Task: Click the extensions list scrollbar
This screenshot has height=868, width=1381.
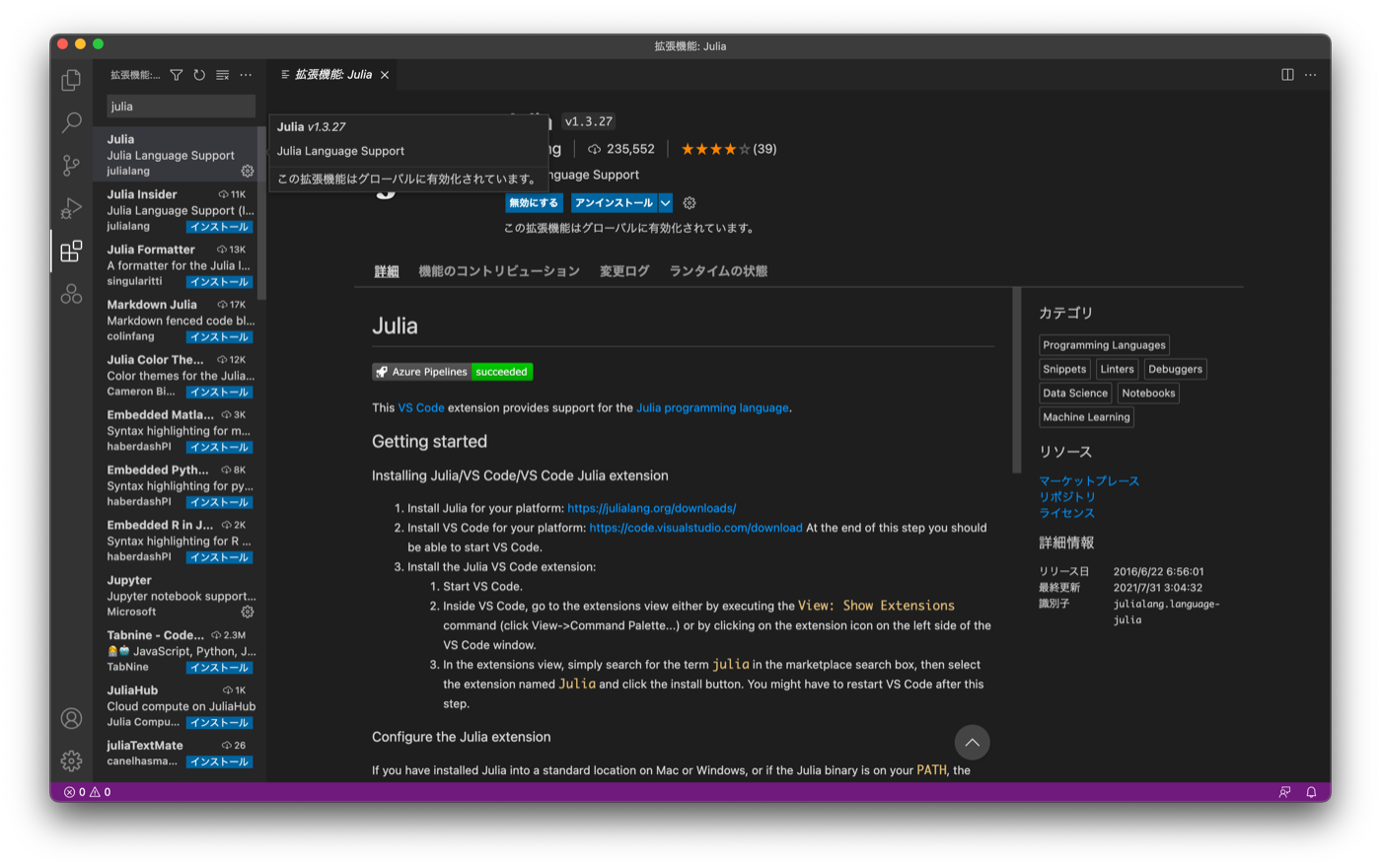Action: tap(262, 212)
